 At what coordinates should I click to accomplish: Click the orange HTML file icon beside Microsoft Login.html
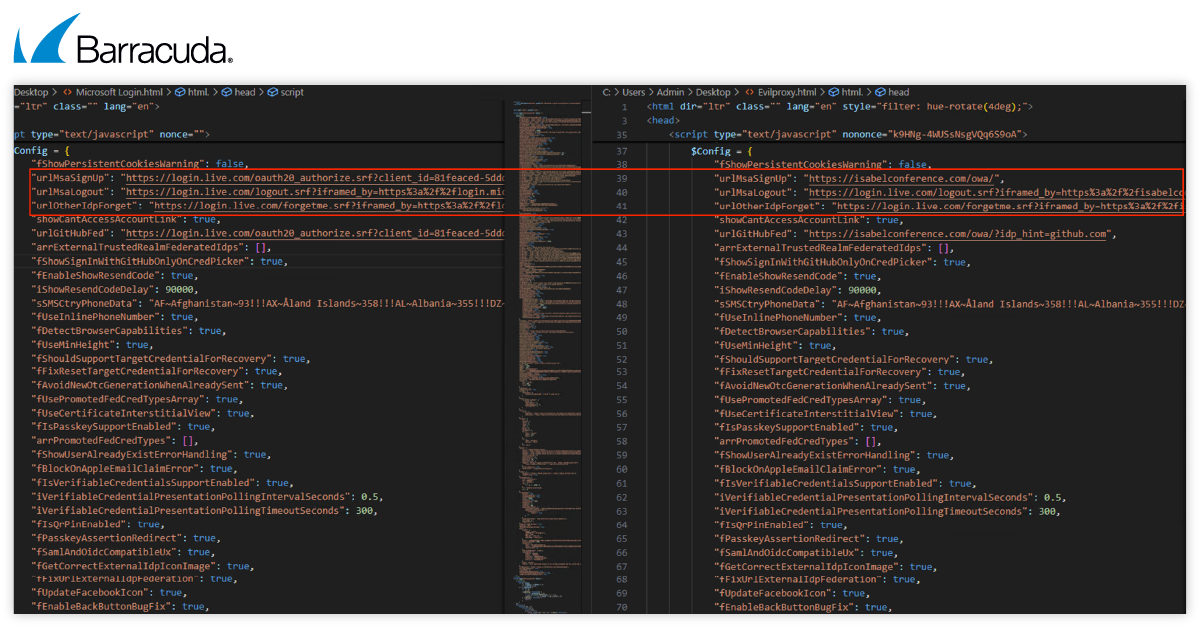pos(68,92)
